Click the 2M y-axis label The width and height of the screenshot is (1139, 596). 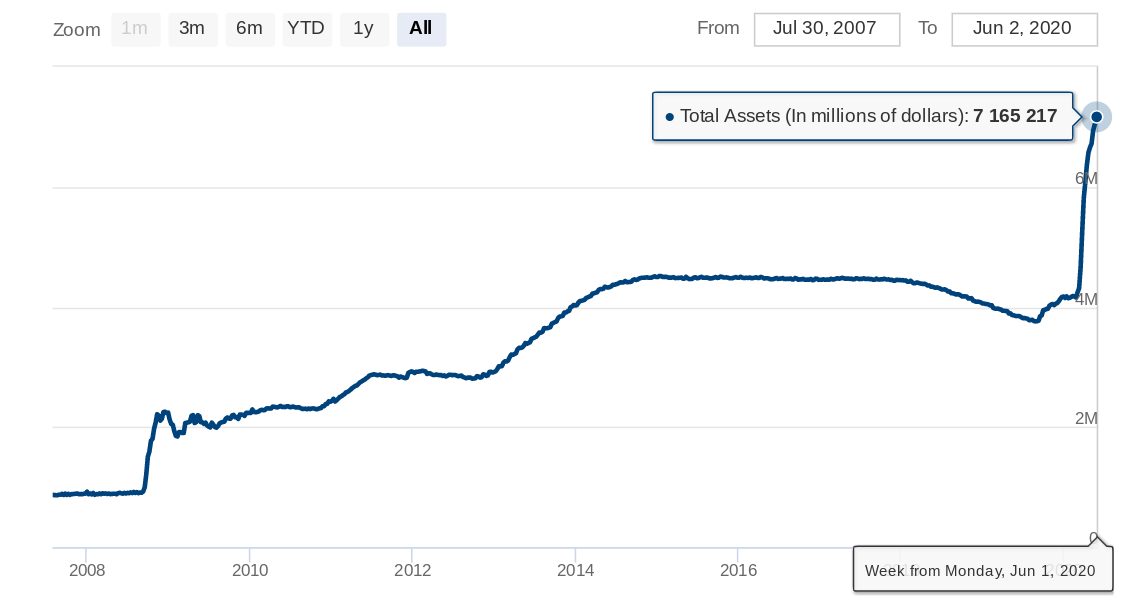[1086, 419]
